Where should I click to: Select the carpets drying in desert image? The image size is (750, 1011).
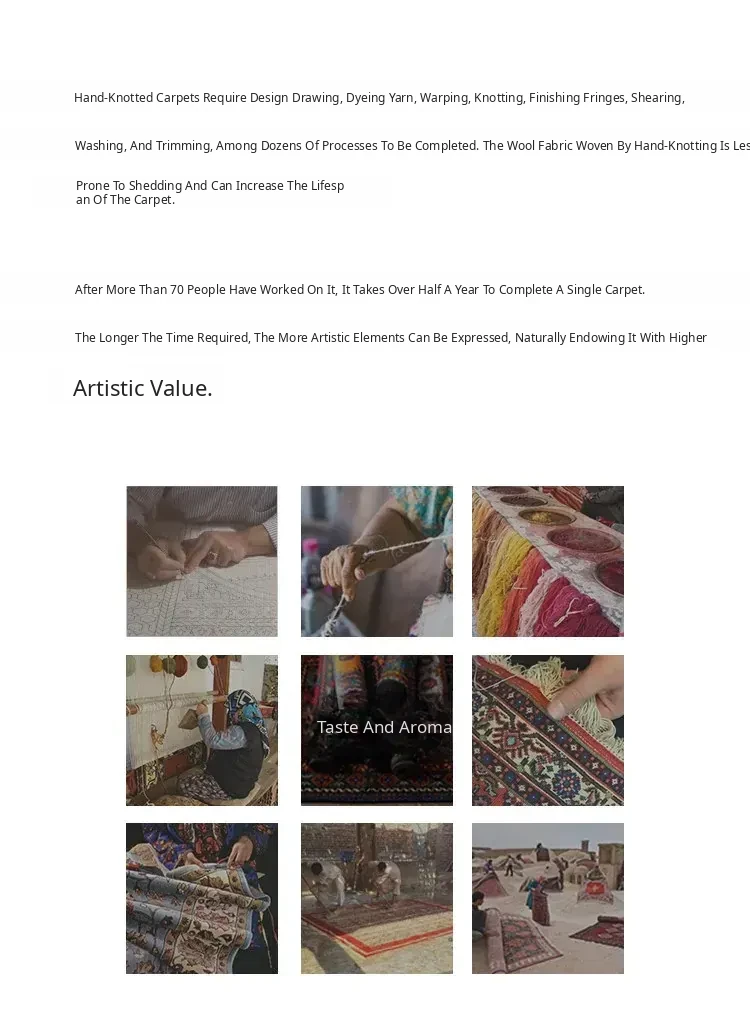click(x=548, y=898)
